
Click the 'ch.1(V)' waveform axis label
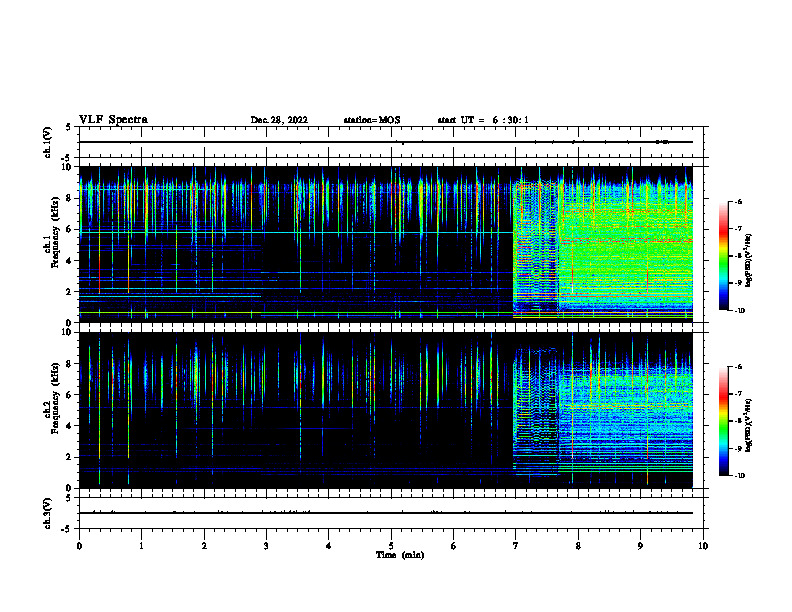click(47, 142)
